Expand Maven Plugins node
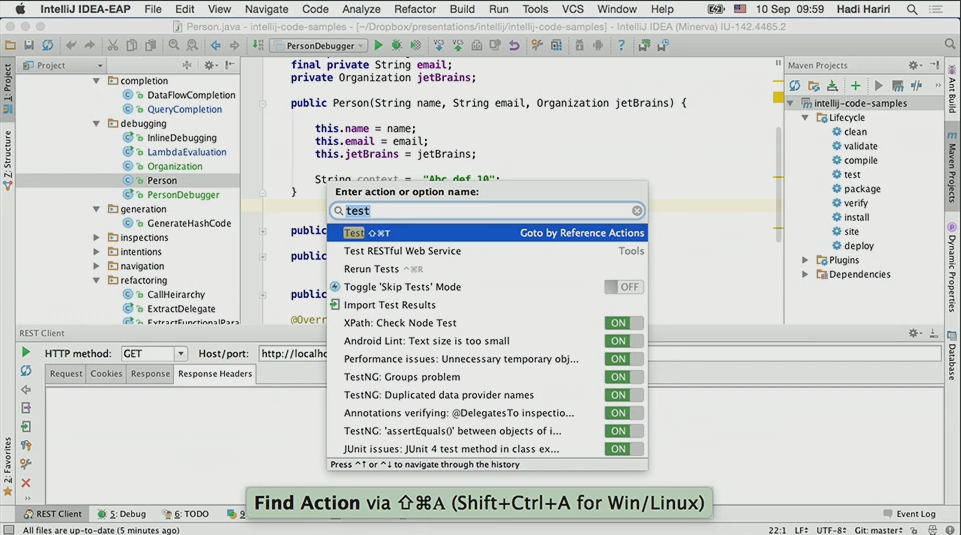 point(805,260)
